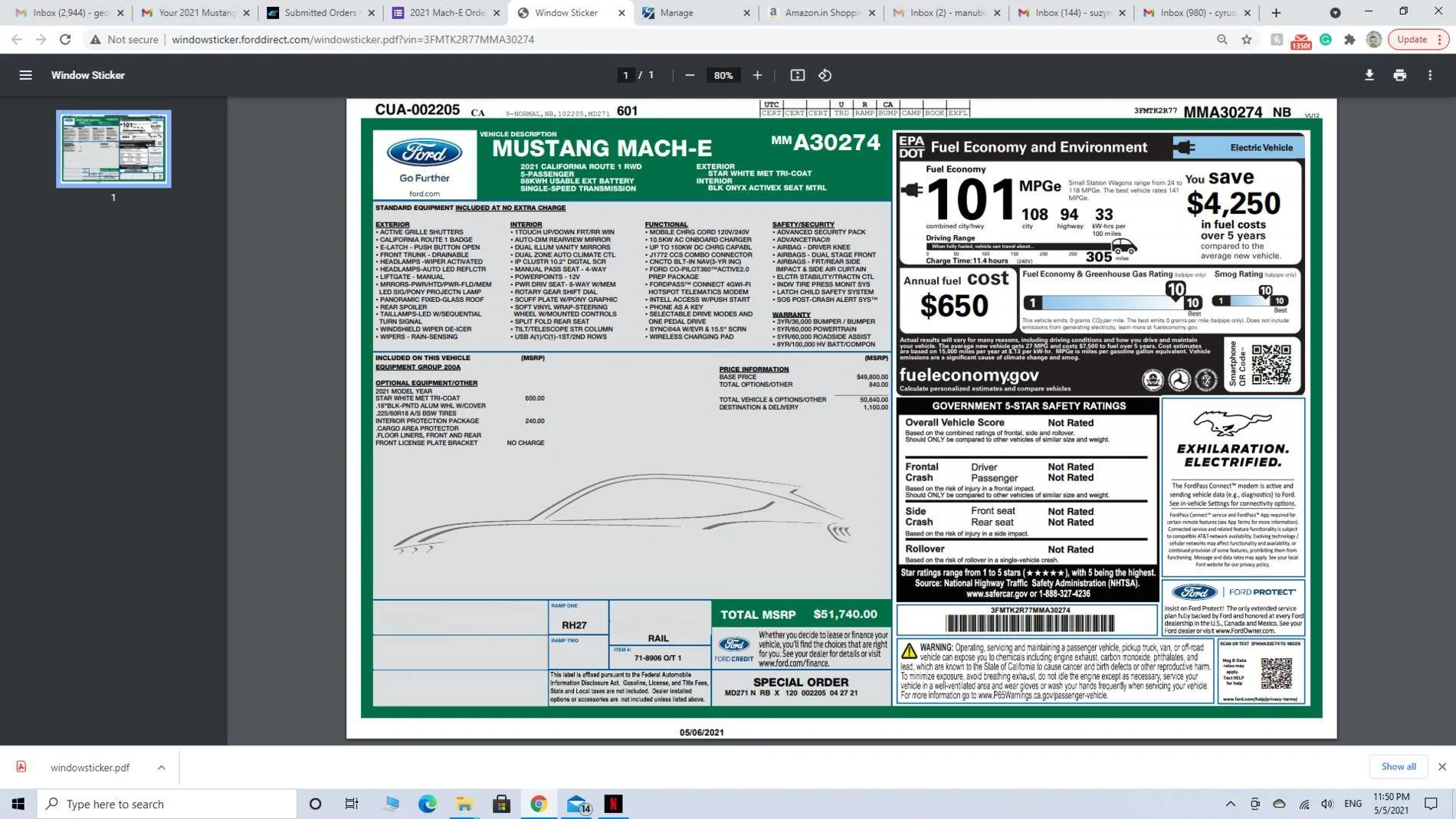Open the Windows Start menu

tap(18, 804)
